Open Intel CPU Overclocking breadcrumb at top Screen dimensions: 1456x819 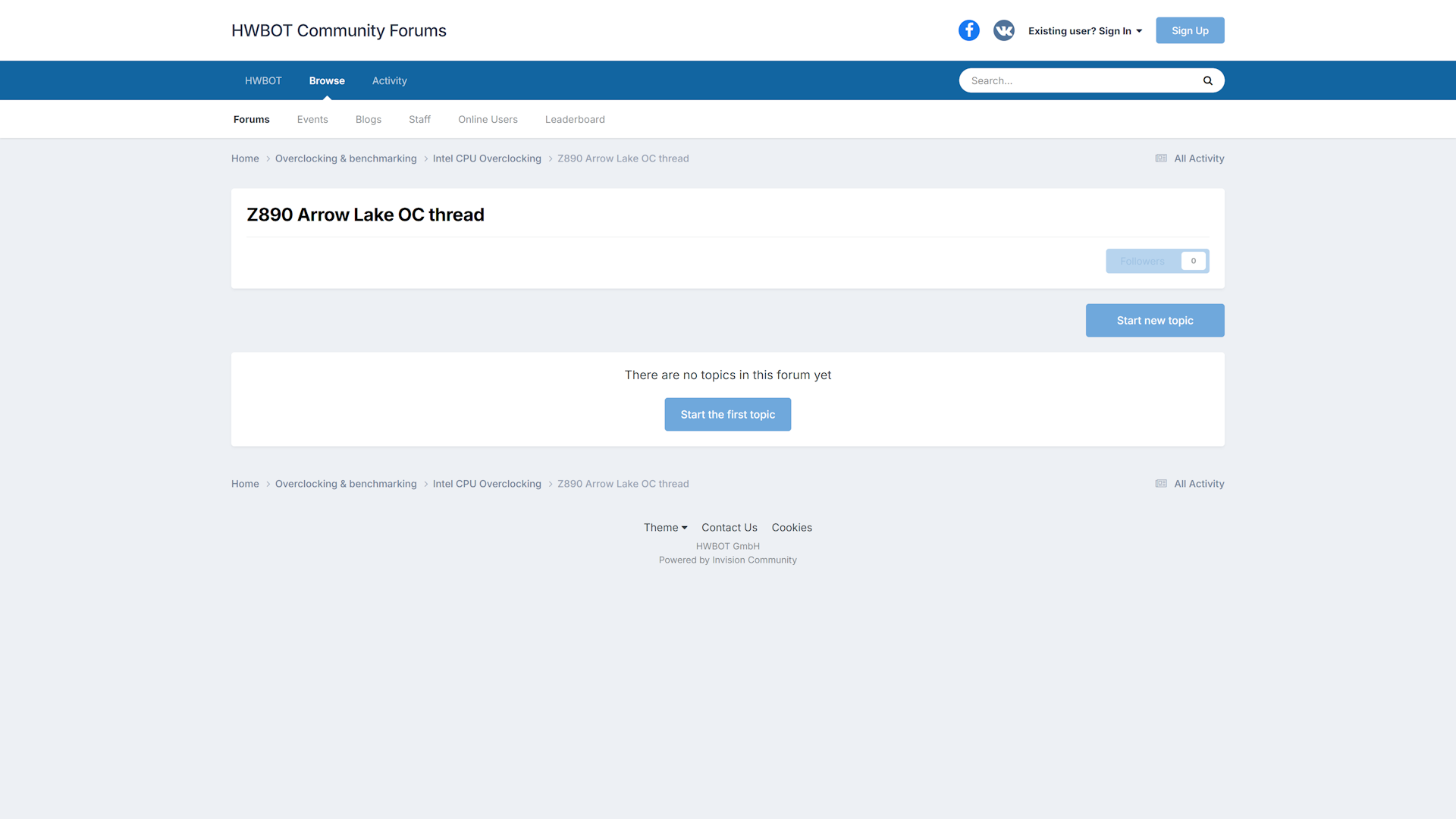(487, 158)
